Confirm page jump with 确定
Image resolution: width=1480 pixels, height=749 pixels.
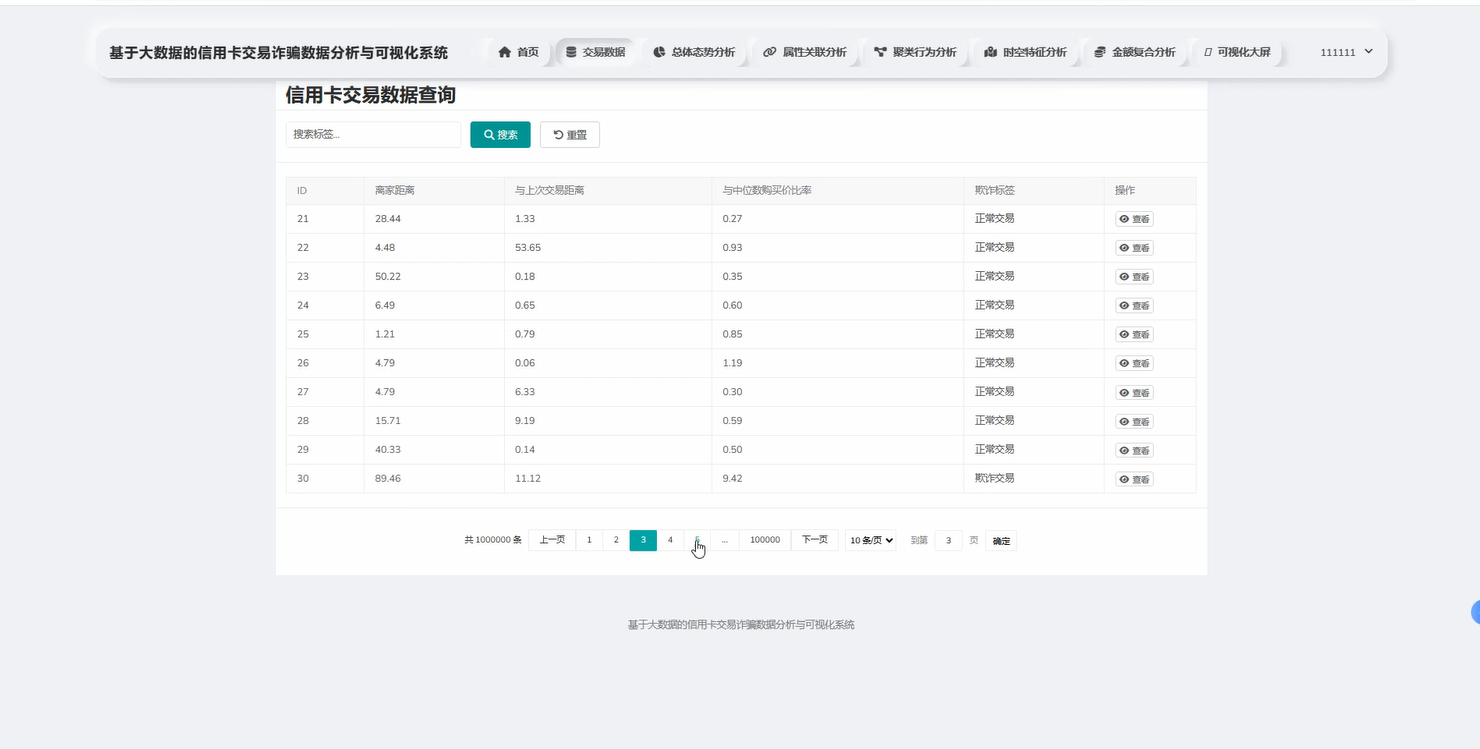tap(1001, 541)
